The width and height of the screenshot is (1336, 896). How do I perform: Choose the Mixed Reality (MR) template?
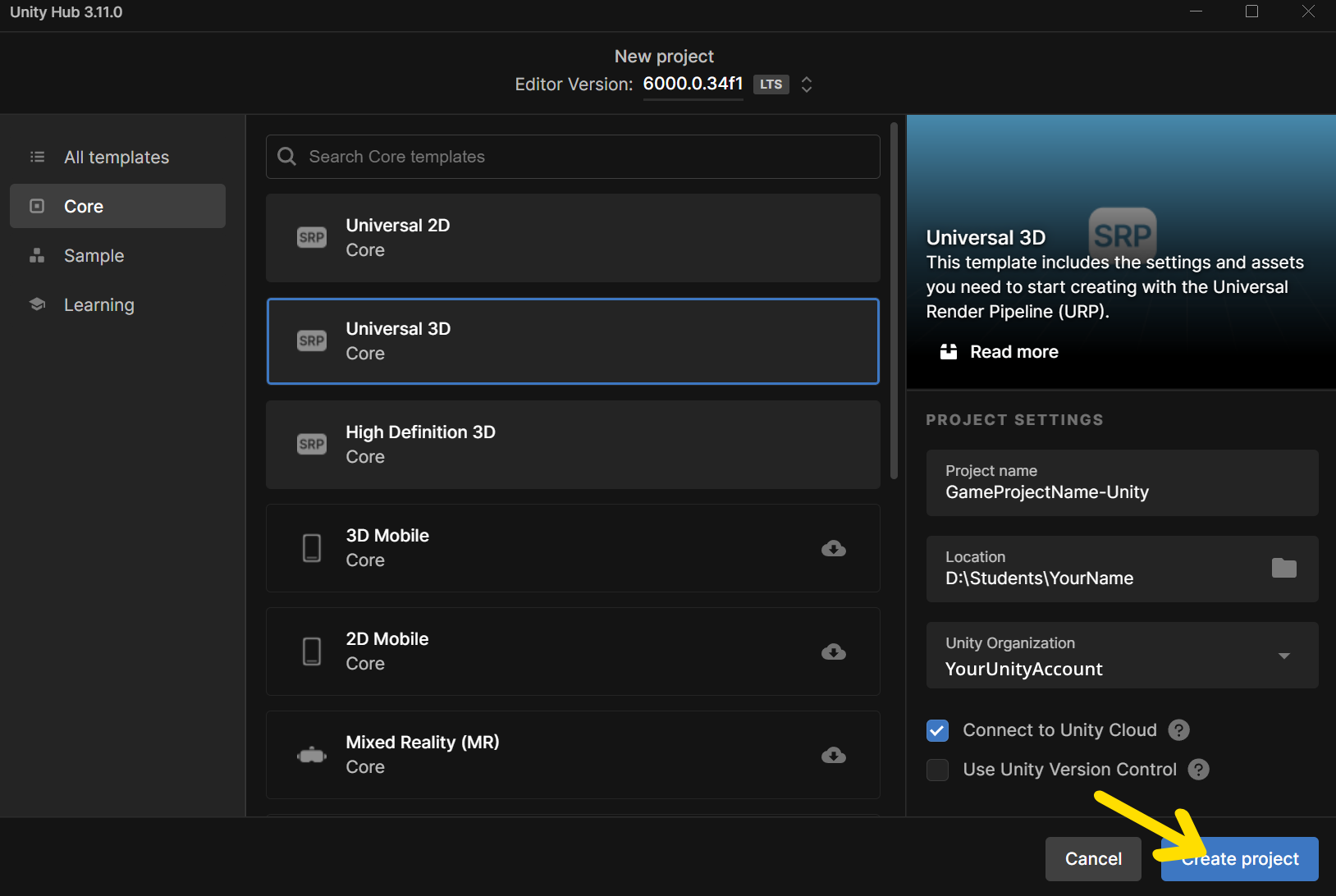(x=573, y=755)
